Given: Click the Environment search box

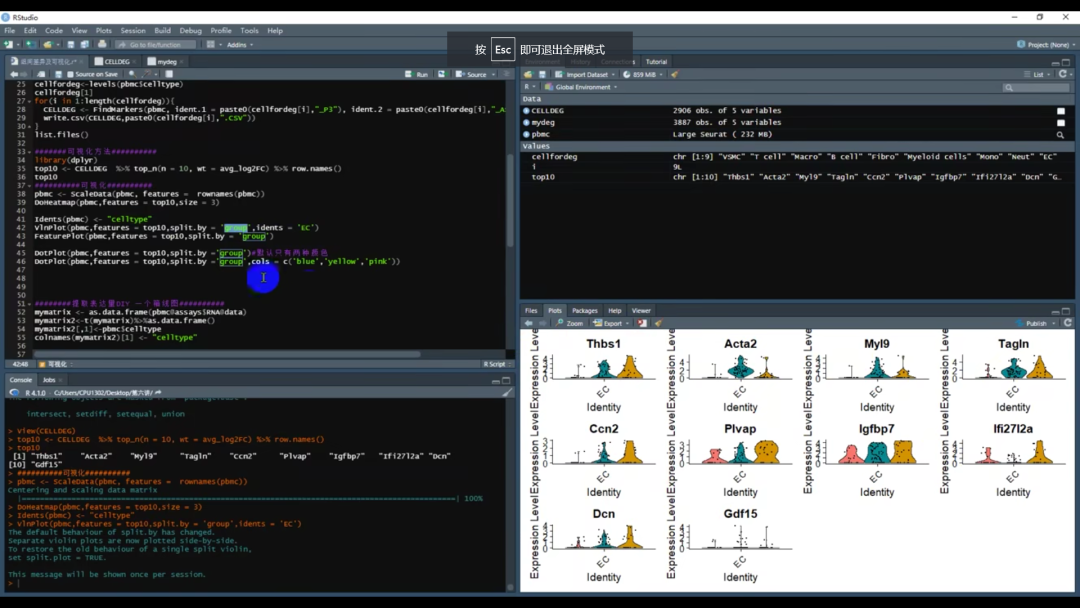Looking at the screenshot, I should pyautogui.click(x=1036, y=87).
